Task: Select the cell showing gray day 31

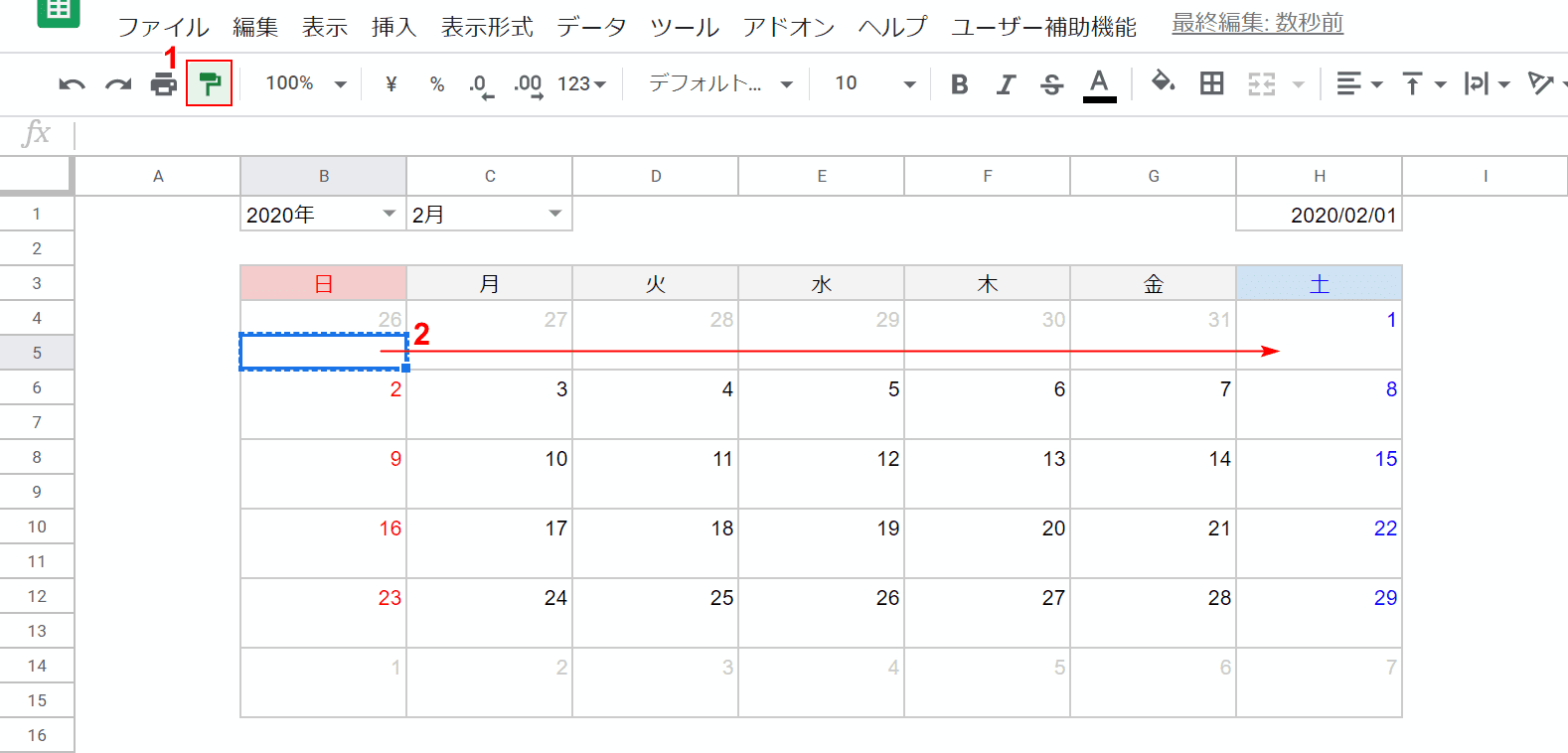Action: pos(1154,318)
